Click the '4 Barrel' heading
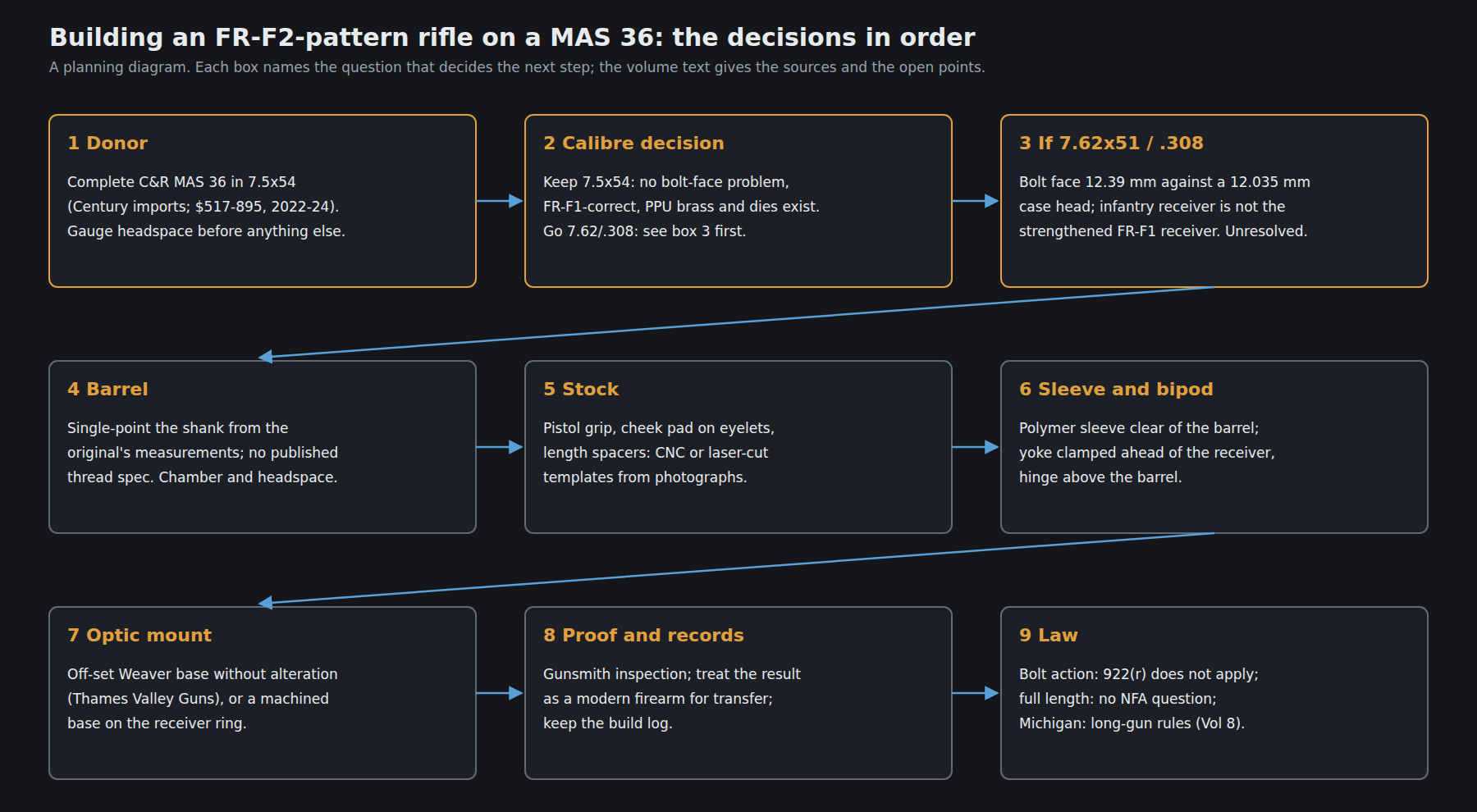This screenshot has width=1477, height=812. coord(107,389)
